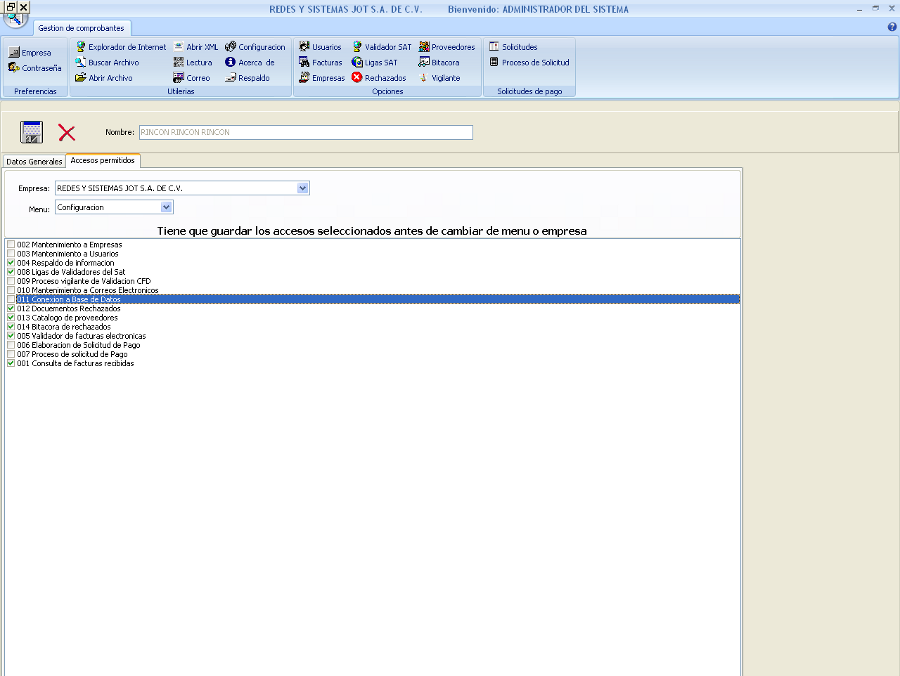Click Proceso de Solicitud button
900x676 pixels.
pyautogui.click(x=529, y=62)
